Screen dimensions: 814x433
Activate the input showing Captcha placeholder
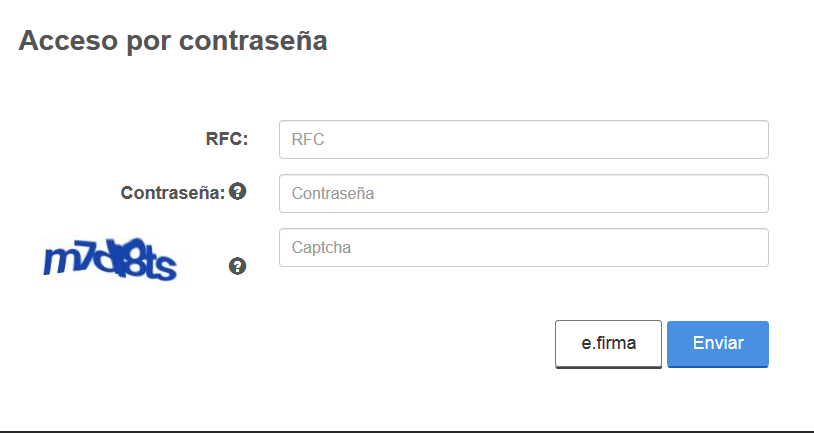tap(524, 248)
